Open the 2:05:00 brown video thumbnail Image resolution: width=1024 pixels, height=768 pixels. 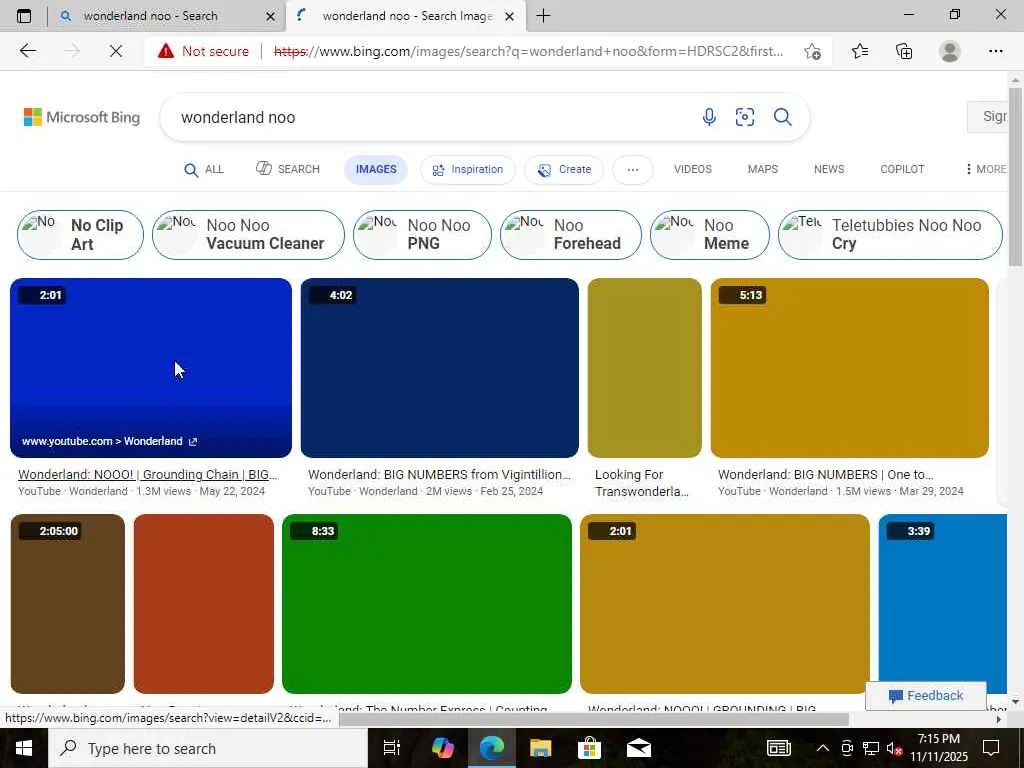point(68,603)
